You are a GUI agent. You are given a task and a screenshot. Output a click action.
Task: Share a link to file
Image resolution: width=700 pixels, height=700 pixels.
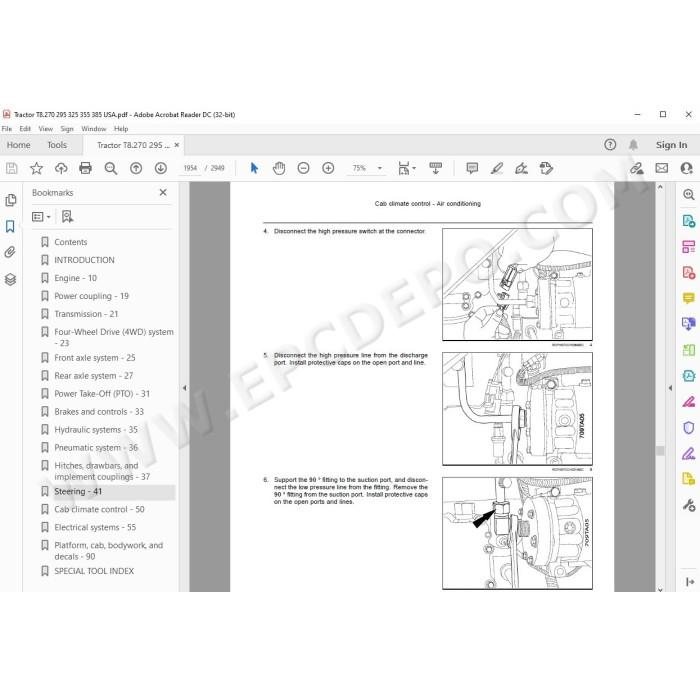[637, 168]
